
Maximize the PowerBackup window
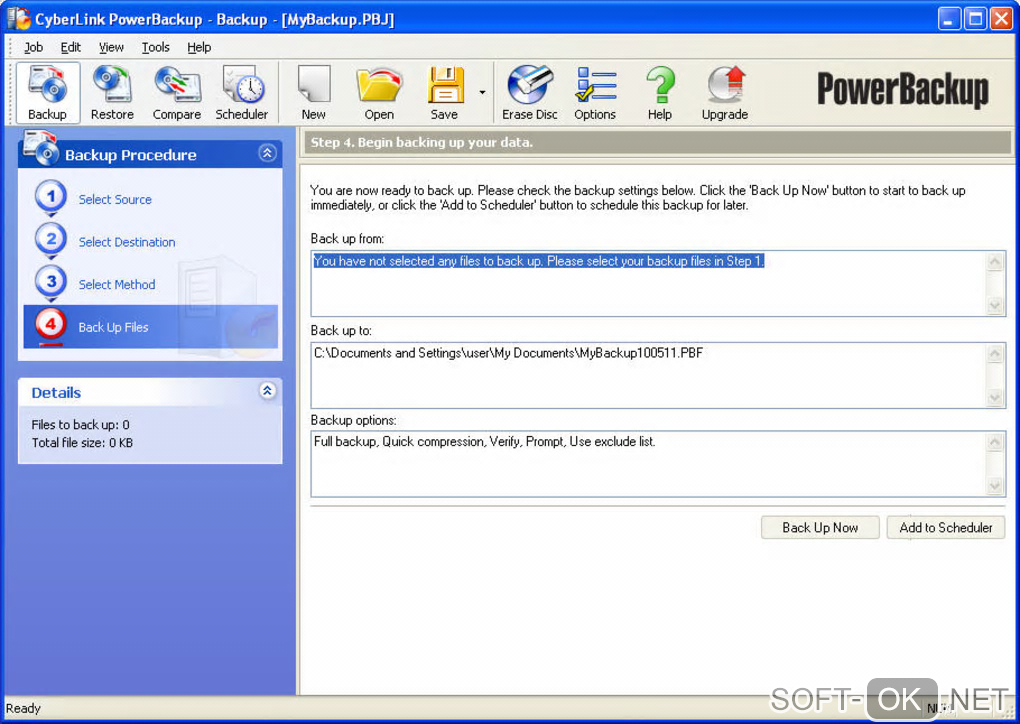pos(975,19)
